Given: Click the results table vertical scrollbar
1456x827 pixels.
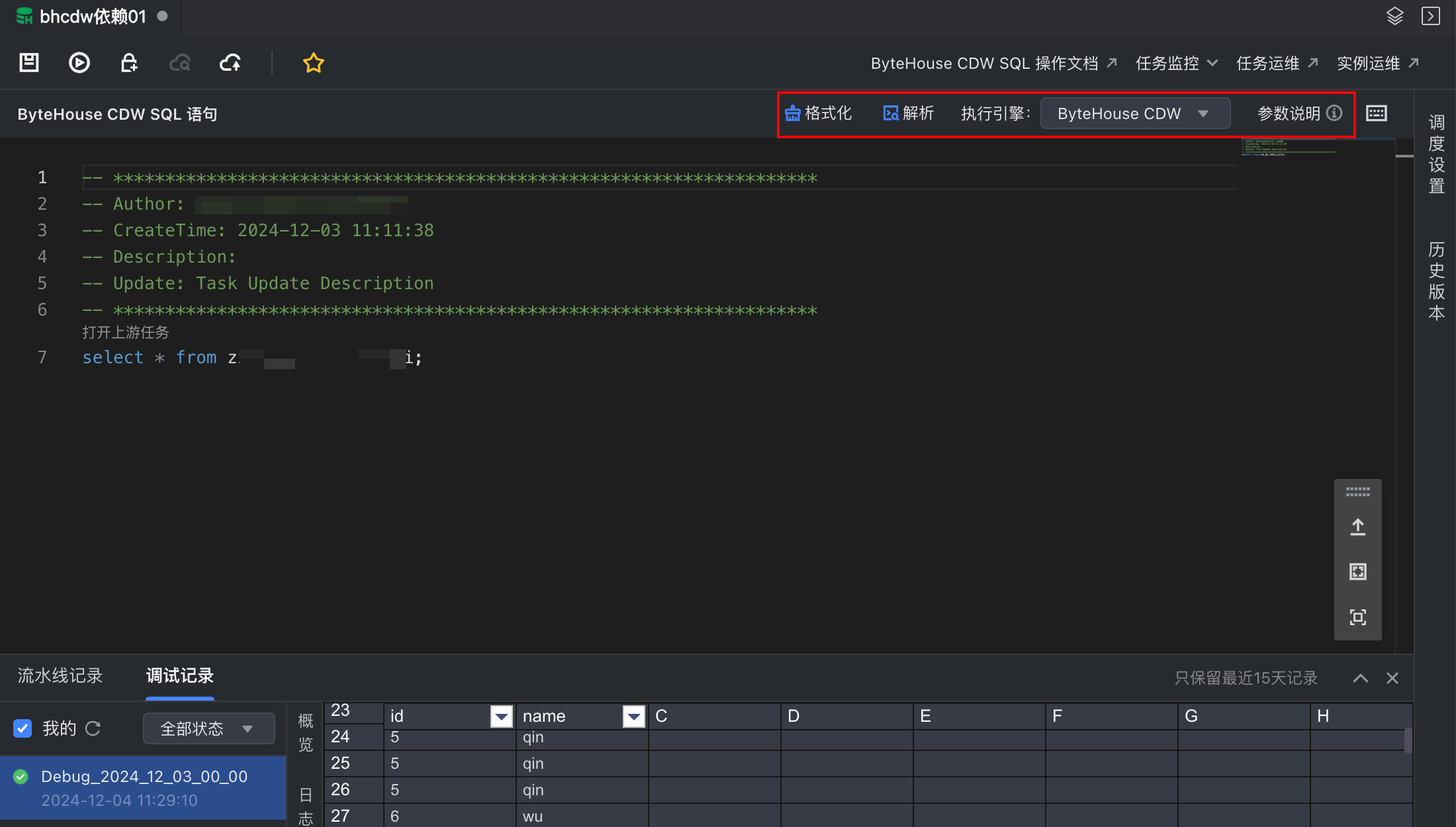Looking at the screenshot, I should point(1408,740).
